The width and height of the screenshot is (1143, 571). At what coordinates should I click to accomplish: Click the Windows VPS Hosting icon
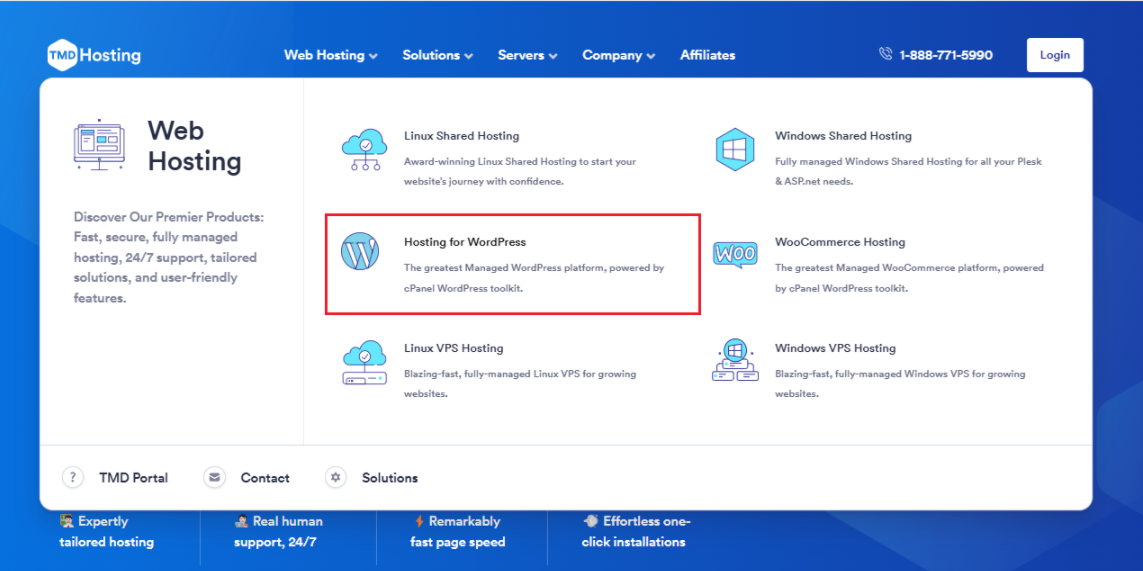(x=735, y=360)
